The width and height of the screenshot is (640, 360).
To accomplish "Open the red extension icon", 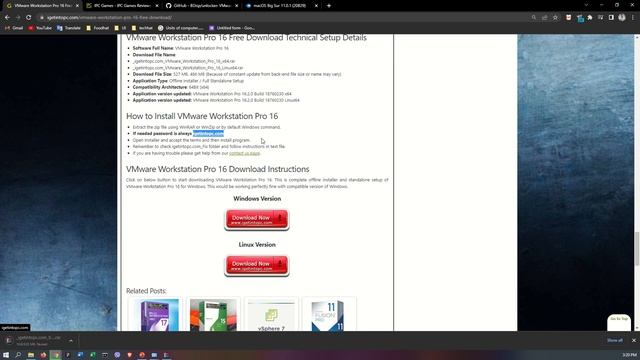I will pyautogui.click(x=569, y=18).
